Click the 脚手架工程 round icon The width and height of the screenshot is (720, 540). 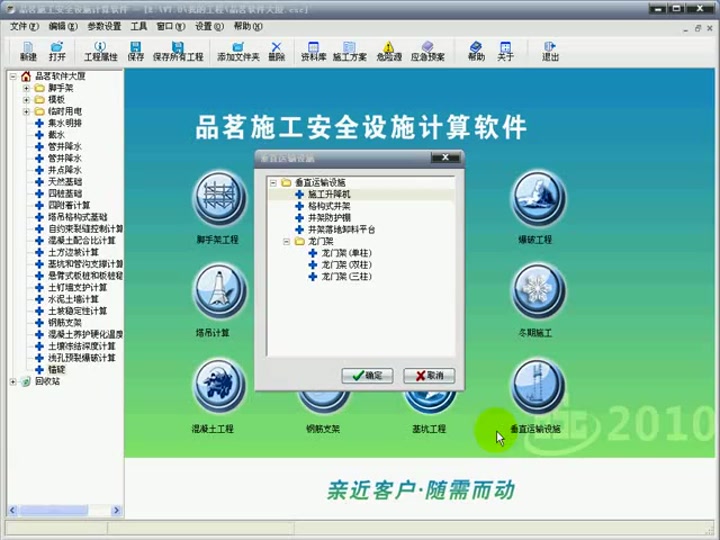tap(217, 197)
